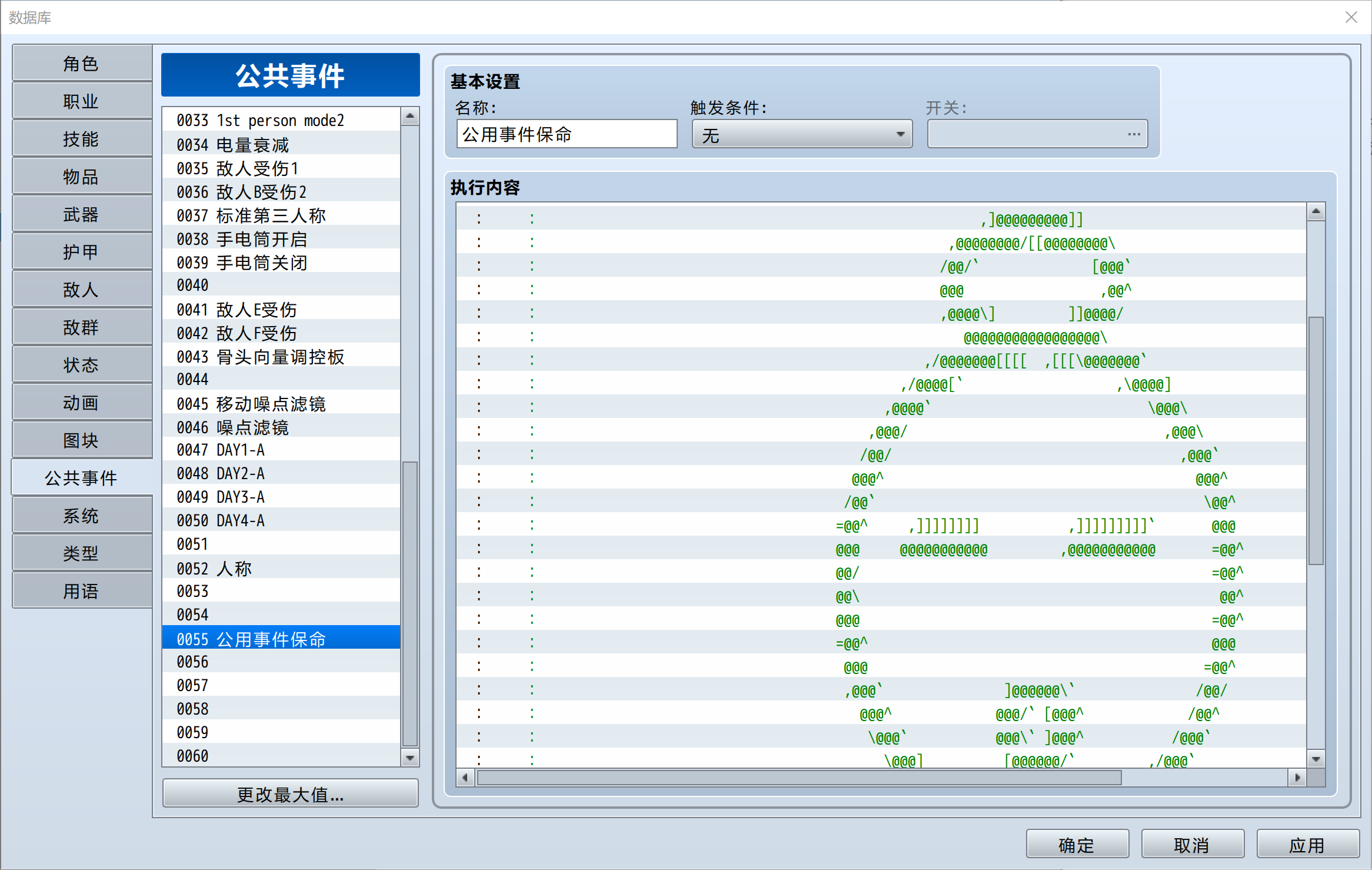Switch to the 图块 tab

point(82,440)
